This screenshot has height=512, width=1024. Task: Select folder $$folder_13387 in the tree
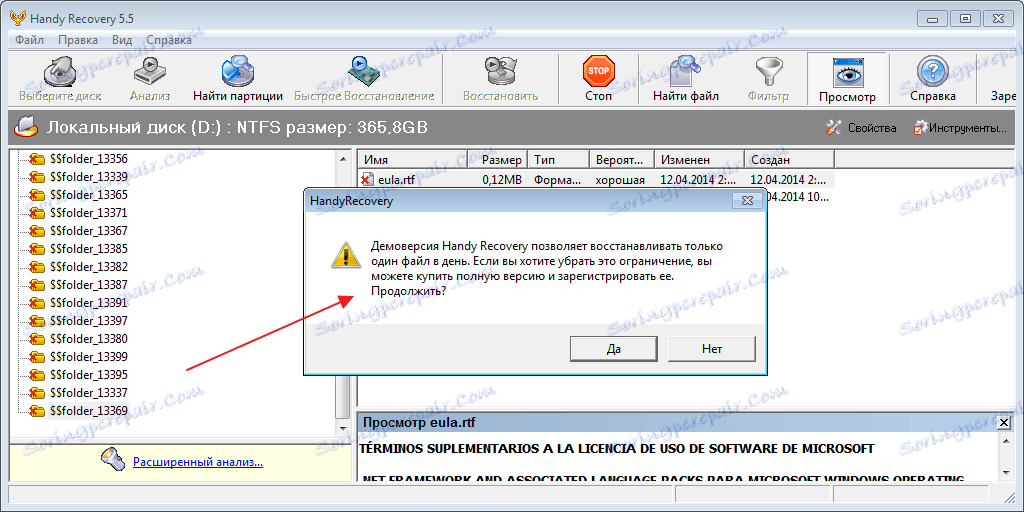pos(88,285)
